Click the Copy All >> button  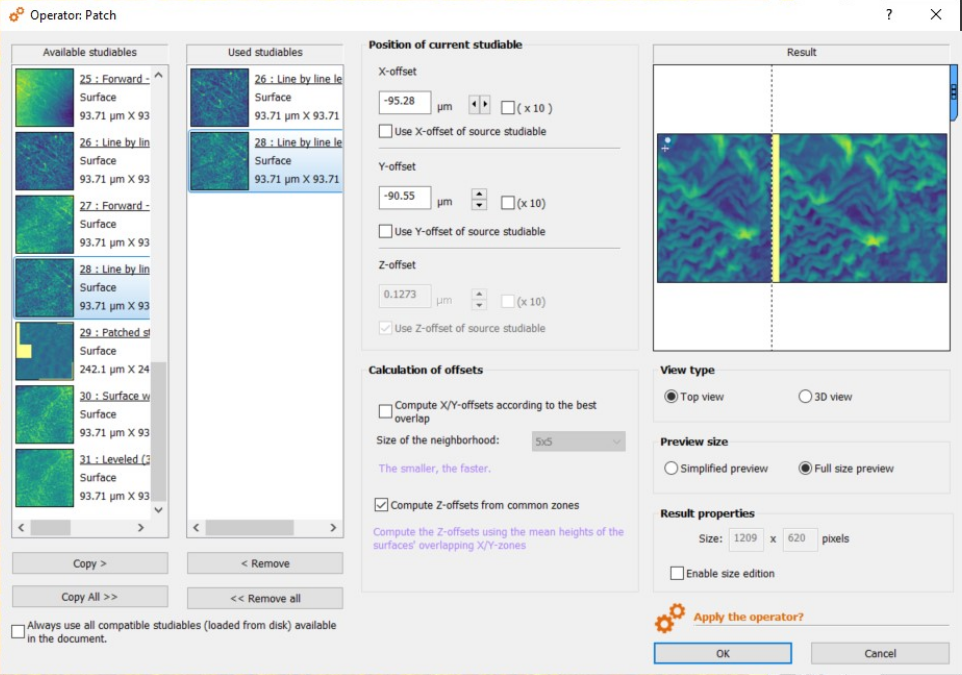(90, 596)
